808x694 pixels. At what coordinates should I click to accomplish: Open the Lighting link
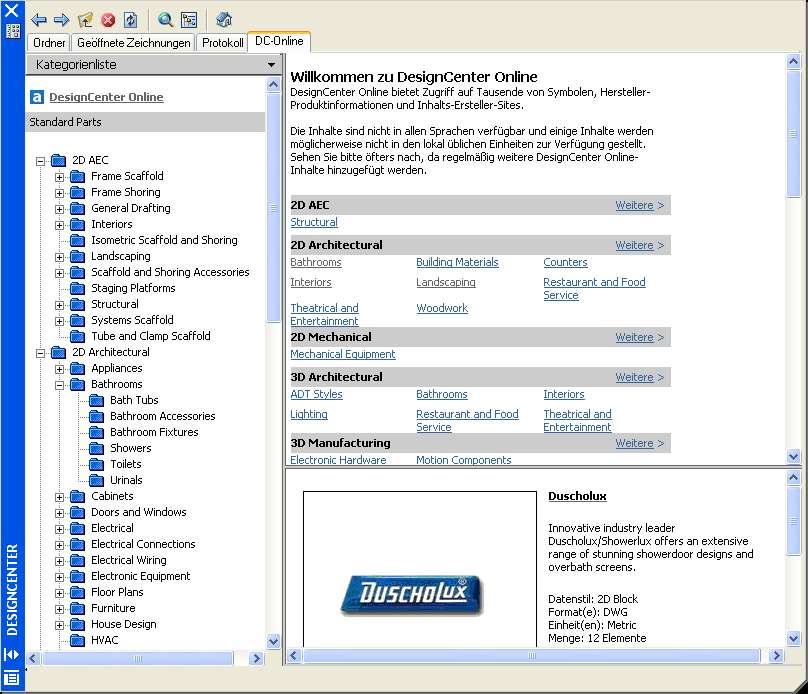309,414
